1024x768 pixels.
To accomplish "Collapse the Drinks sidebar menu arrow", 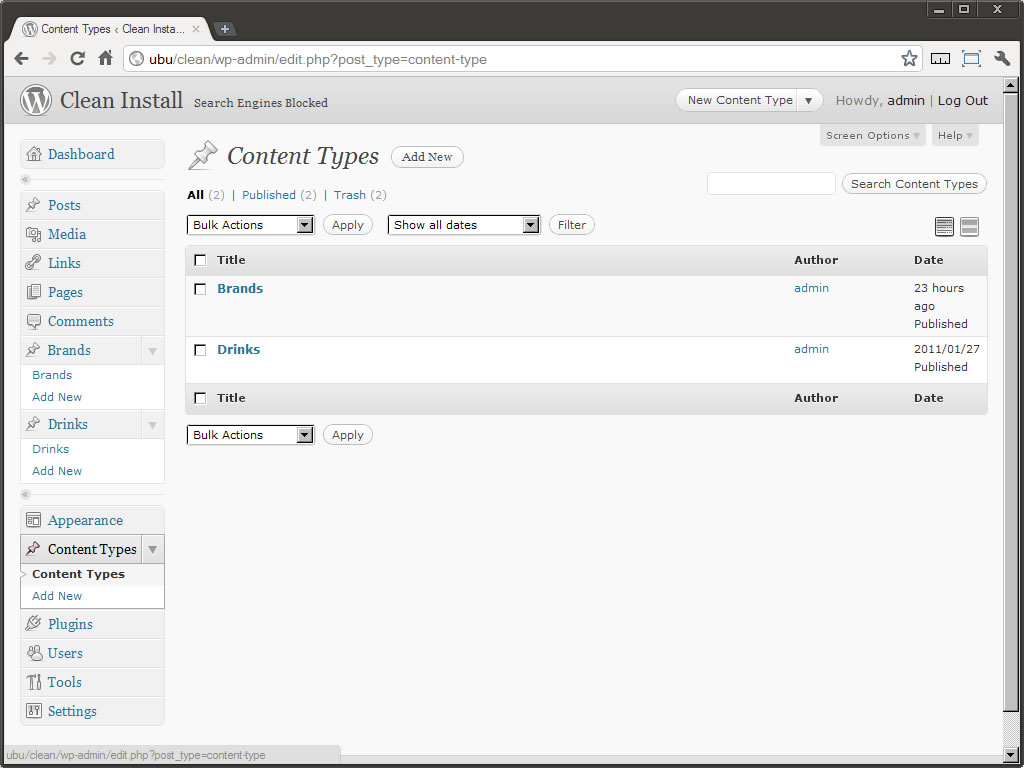I will [x=152, y=424].
